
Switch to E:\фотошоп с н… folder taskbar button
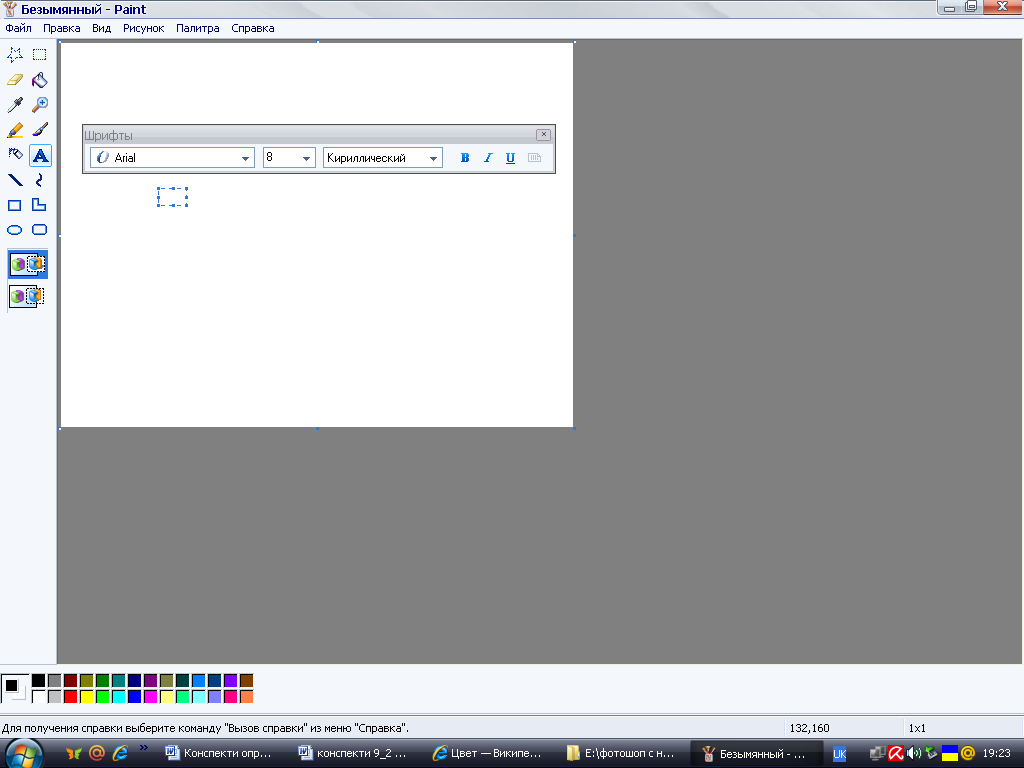pos(620,754)
